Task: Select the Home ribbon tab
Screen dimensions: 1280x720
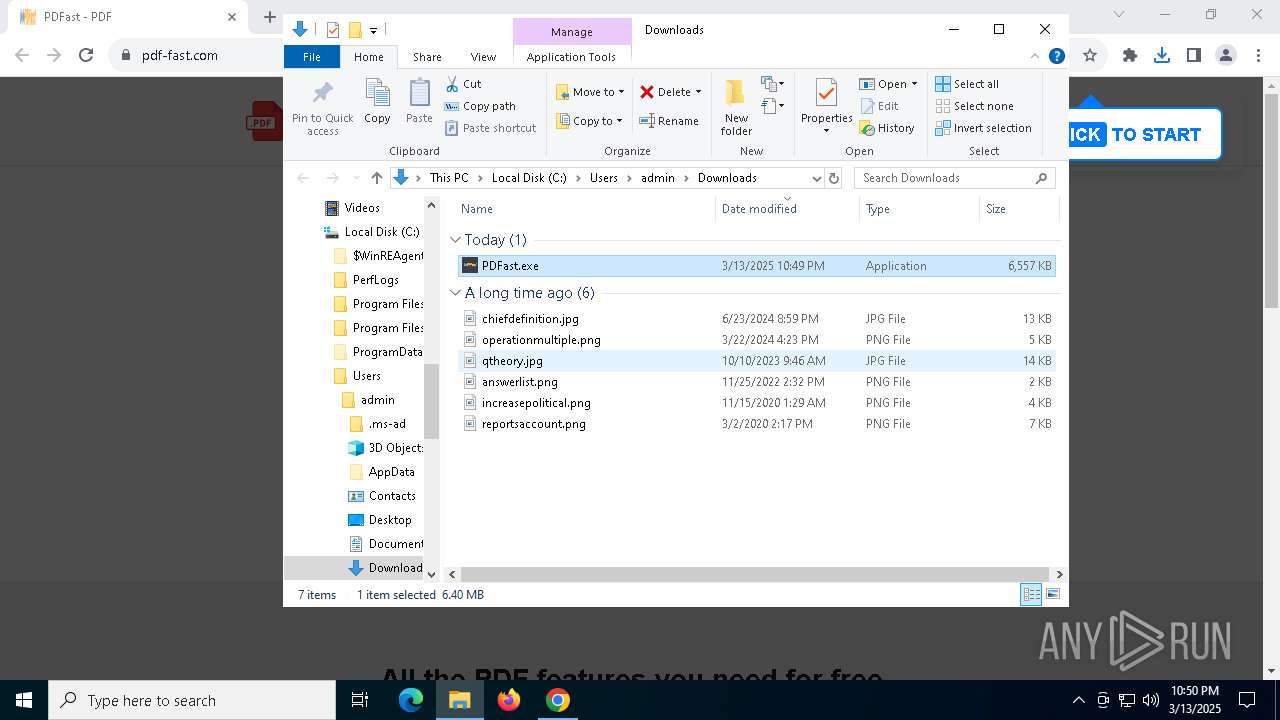Action: pyautogui.click(x=368, y=57)
